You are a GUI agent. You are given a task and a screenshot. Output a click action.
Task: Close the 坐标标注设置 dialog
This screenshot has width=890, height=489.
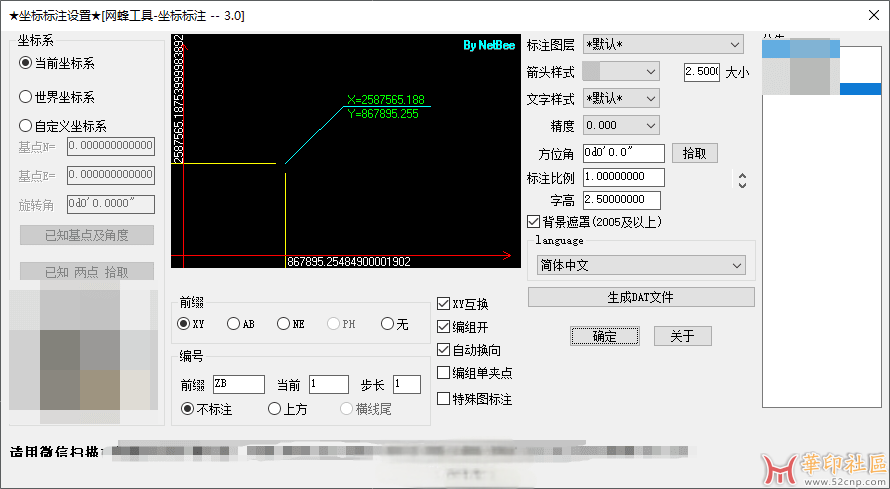click(874, 15)
